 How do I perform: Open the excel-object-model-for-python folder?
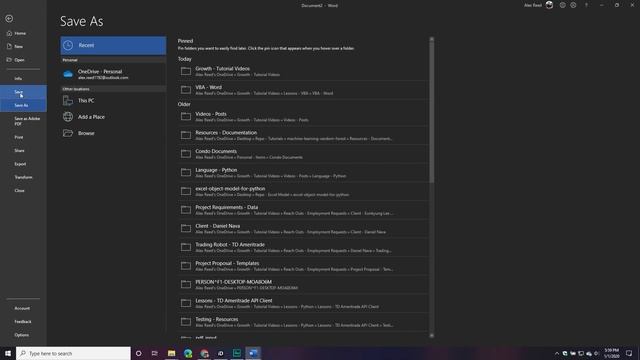[303, 191]
